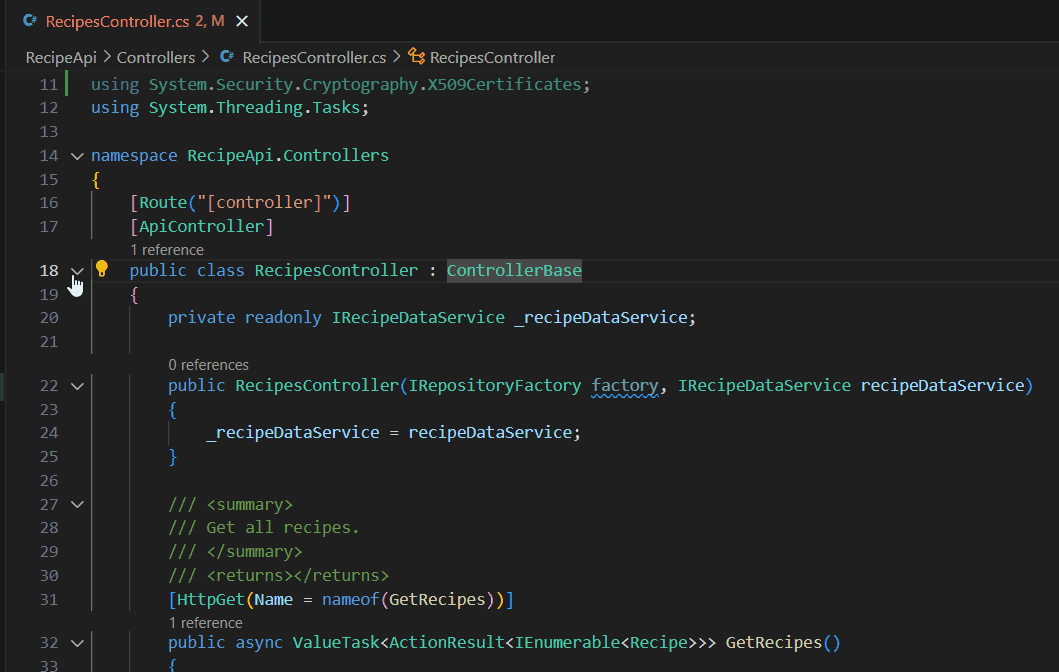
Task: Click the RecipesController class symbol icon in breadcrumb
Action: point(415,57)
